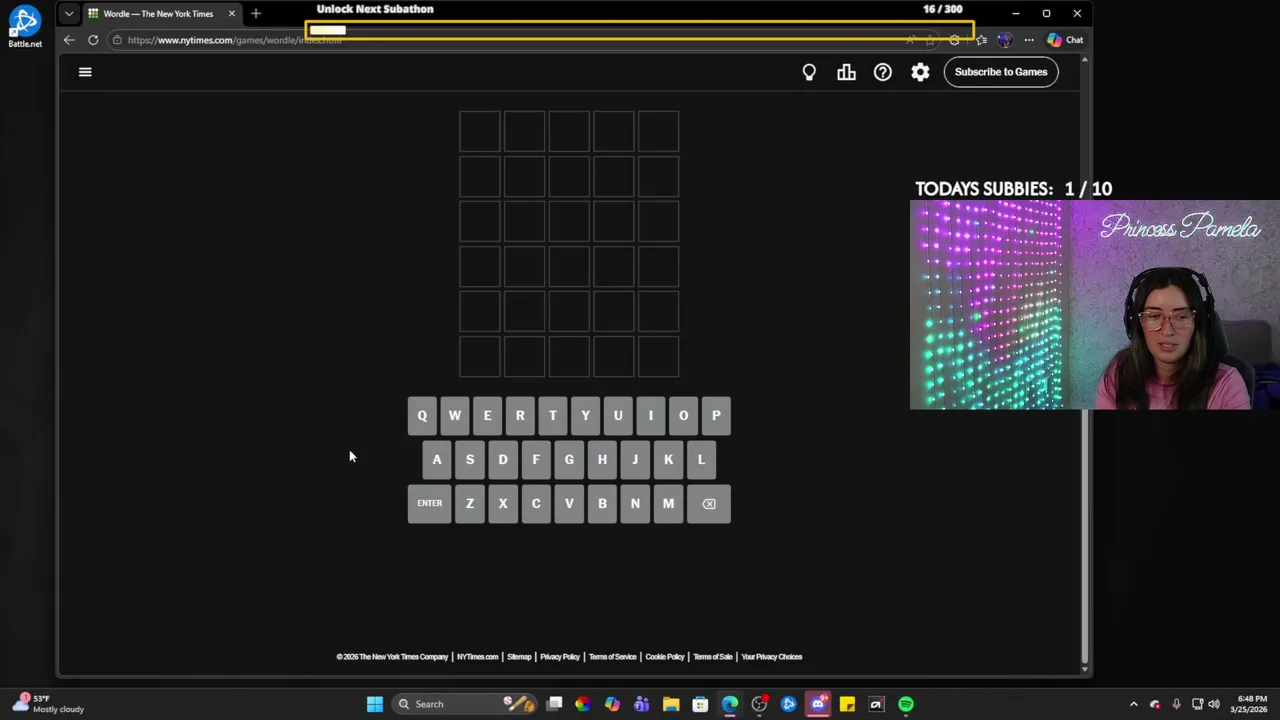1280x720 pixels.
Task: Open the Terms of Sale footer link
Action: coord(713,657)
